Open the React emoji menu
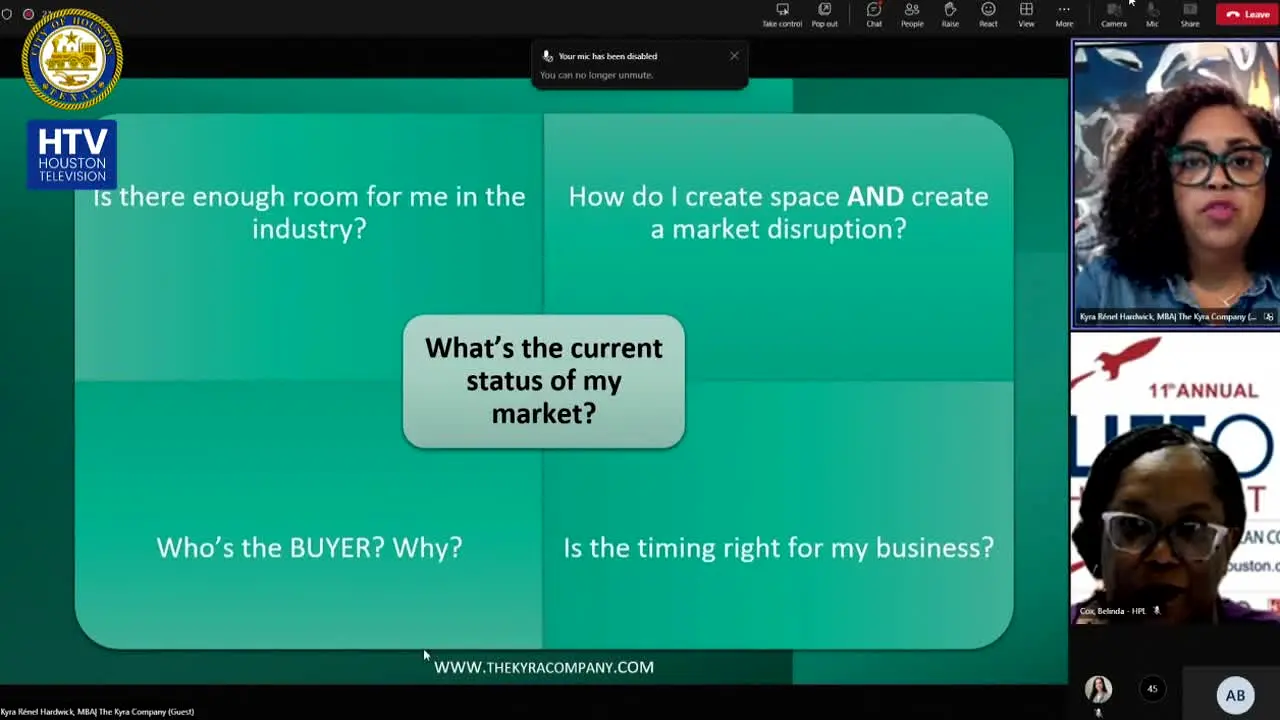 [x=988, y=15]
